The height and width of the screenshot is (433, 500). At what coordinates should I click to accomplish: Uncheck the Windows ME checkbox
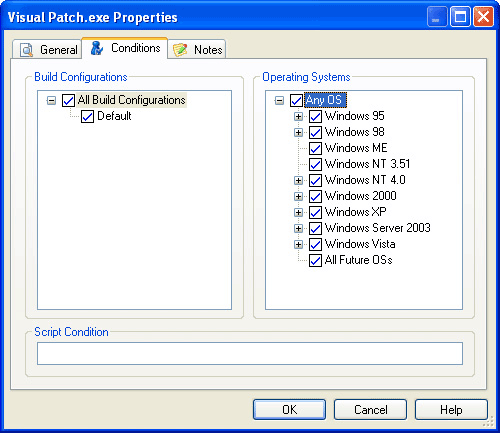coord(315,148)
